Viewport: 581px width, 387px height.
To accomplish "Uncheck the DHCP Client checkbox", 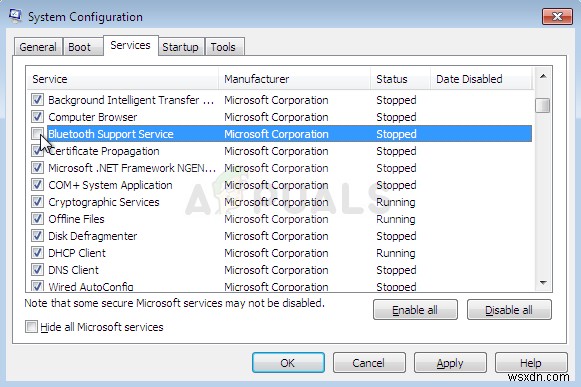I will [37, 253].
